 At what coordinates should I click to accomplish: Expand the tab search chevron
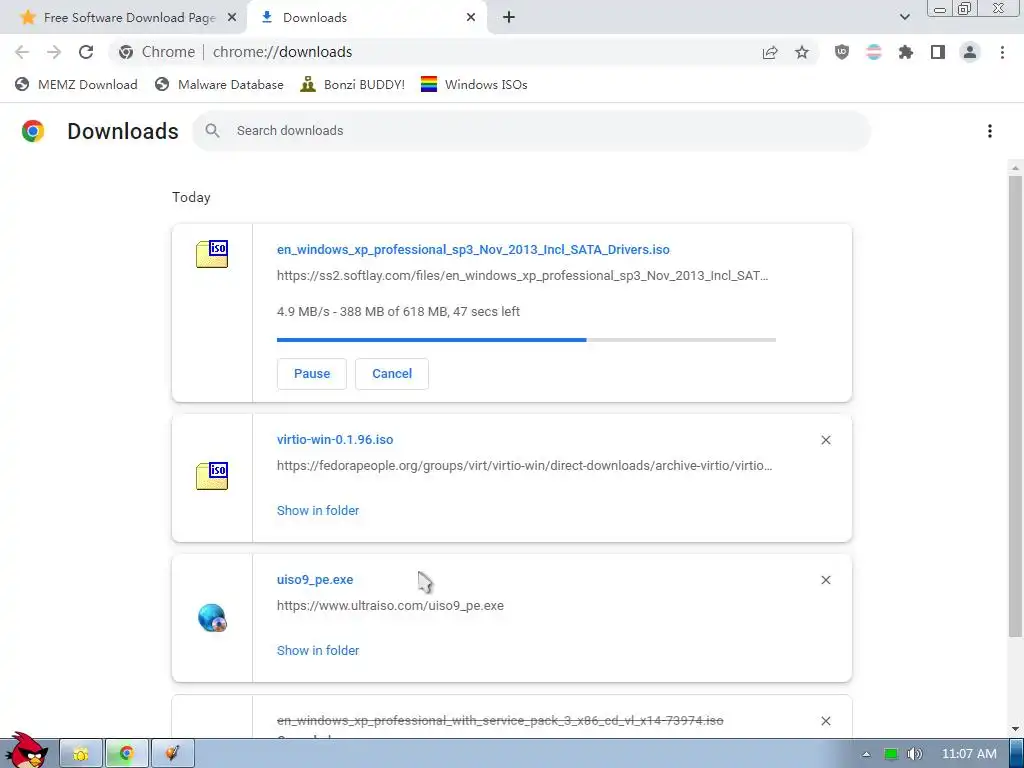click(x=904, y=18)
